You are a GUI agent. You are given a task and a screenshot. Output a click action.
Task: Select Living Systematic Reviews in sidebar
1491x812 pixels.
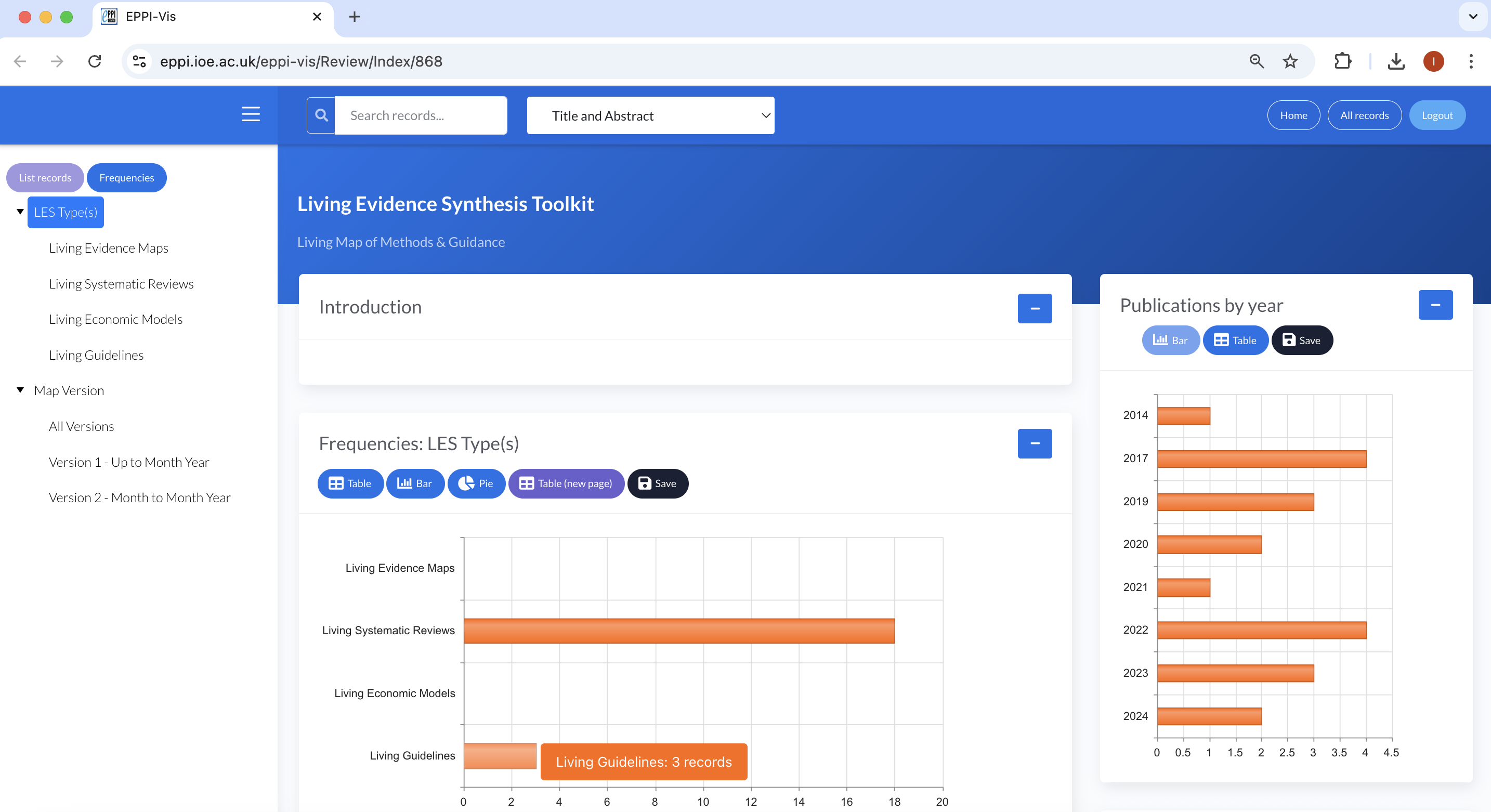(121, 284)
